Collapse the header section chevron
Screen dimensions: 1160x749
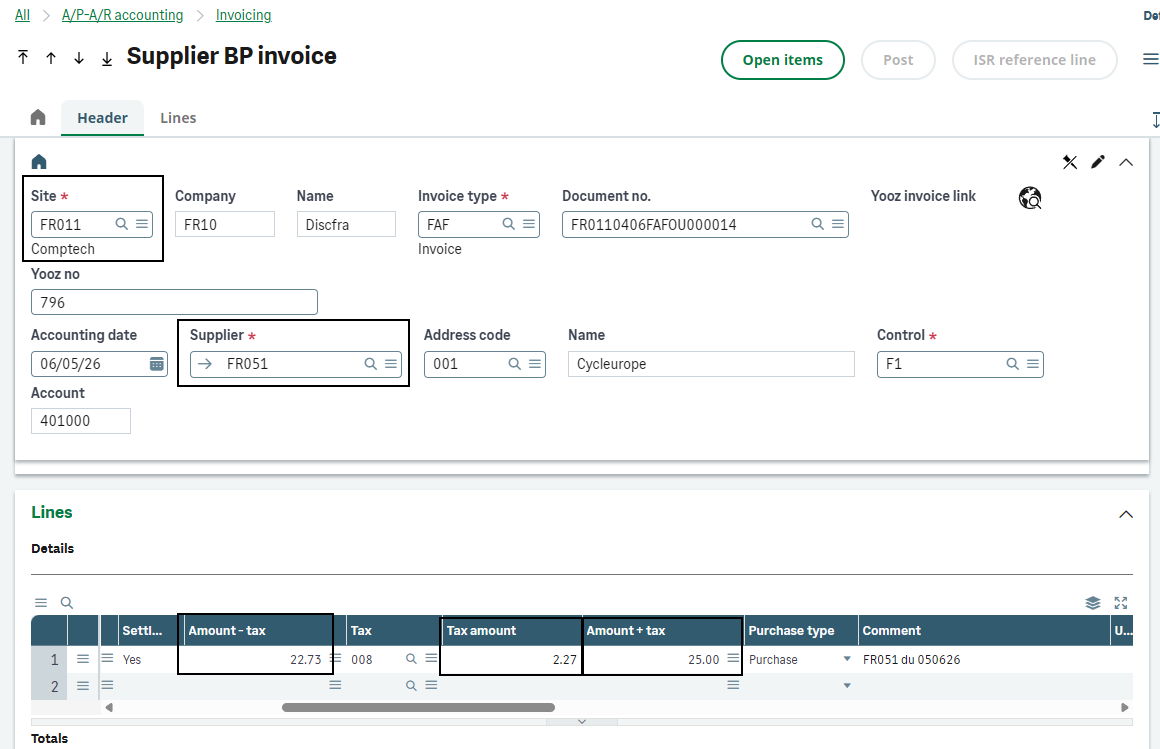click(1126, 162)
